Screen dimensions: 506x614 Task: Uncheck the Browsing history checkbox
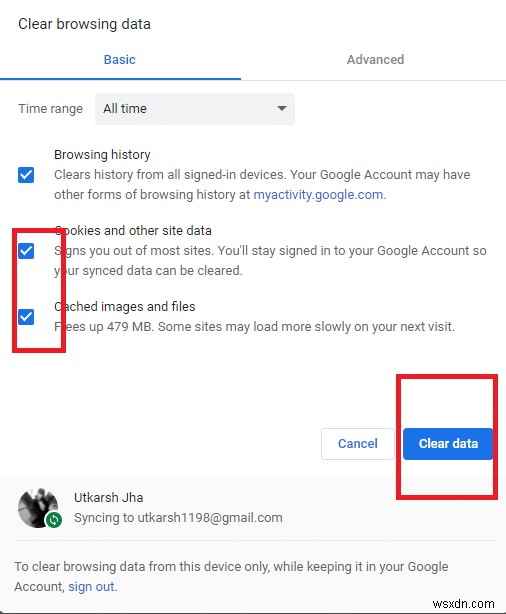[x=26, y=175]
